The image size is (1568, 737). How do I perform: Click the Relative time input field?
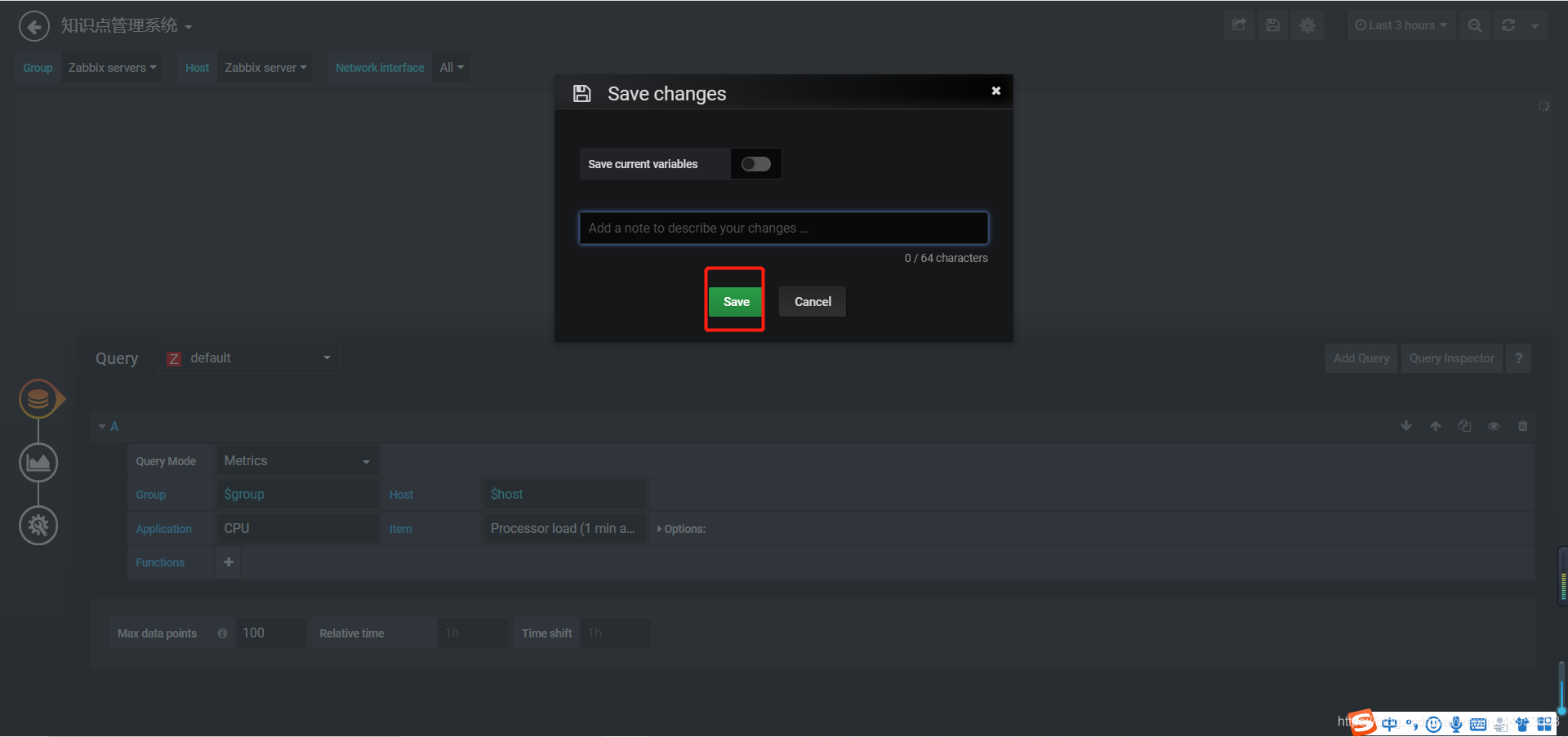[473, 633]
